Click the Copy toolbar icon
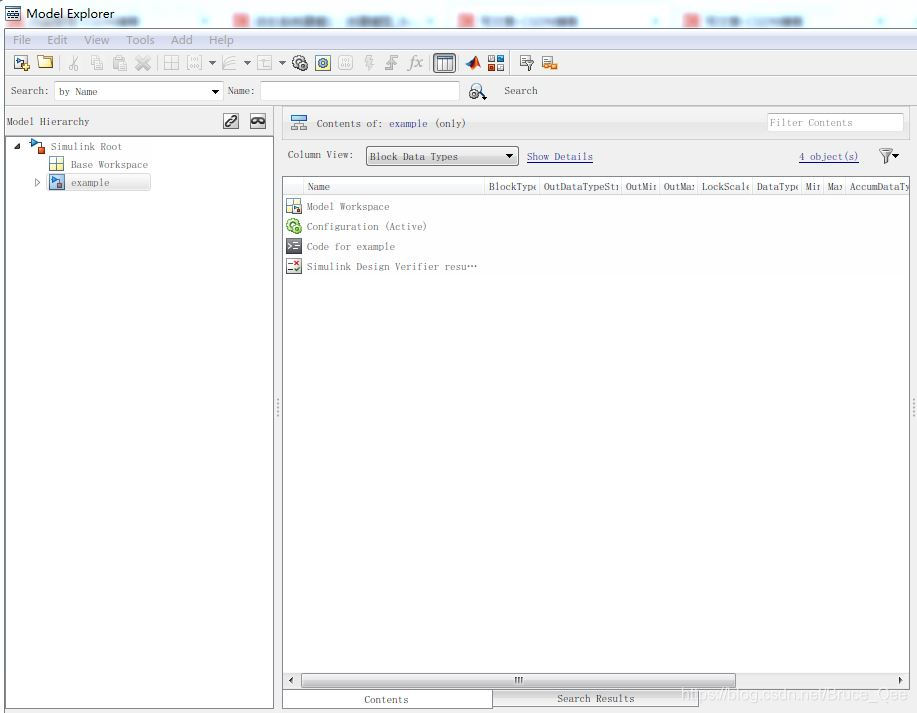Screen dimensions: 917x713 [x=96, y=63]
